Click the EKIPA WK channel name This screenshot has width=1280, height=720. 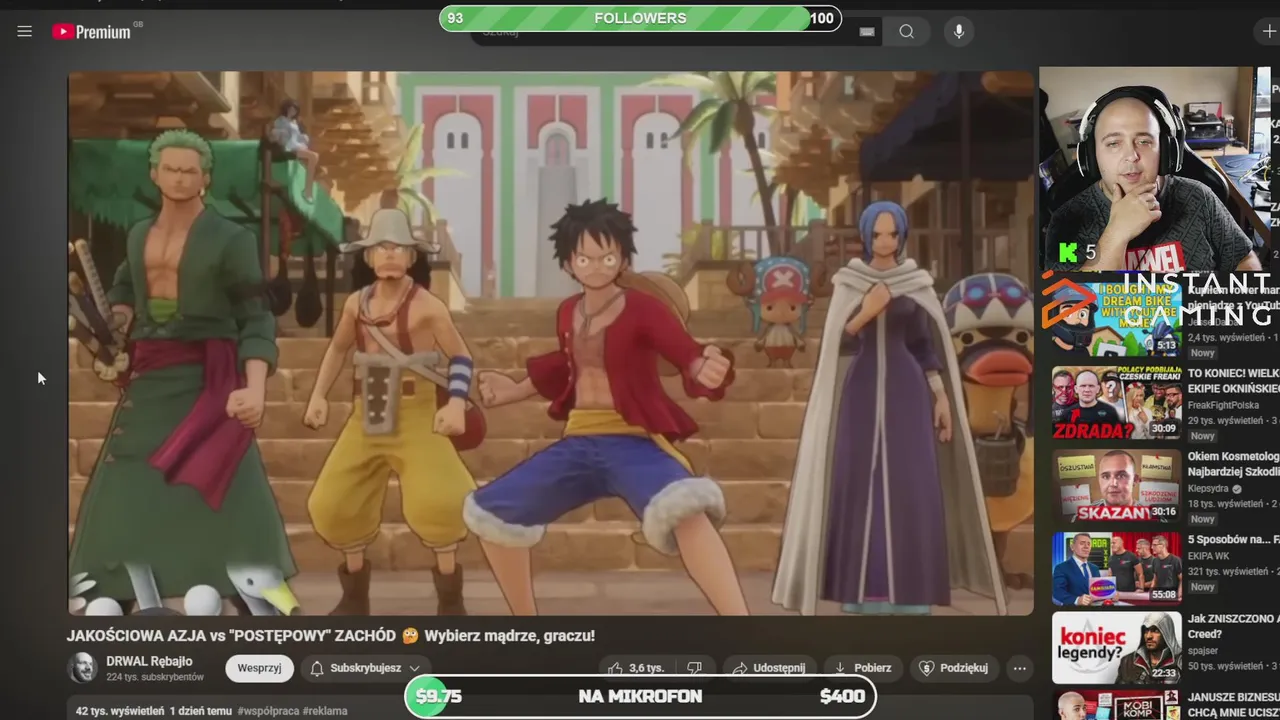point(1208,556)
